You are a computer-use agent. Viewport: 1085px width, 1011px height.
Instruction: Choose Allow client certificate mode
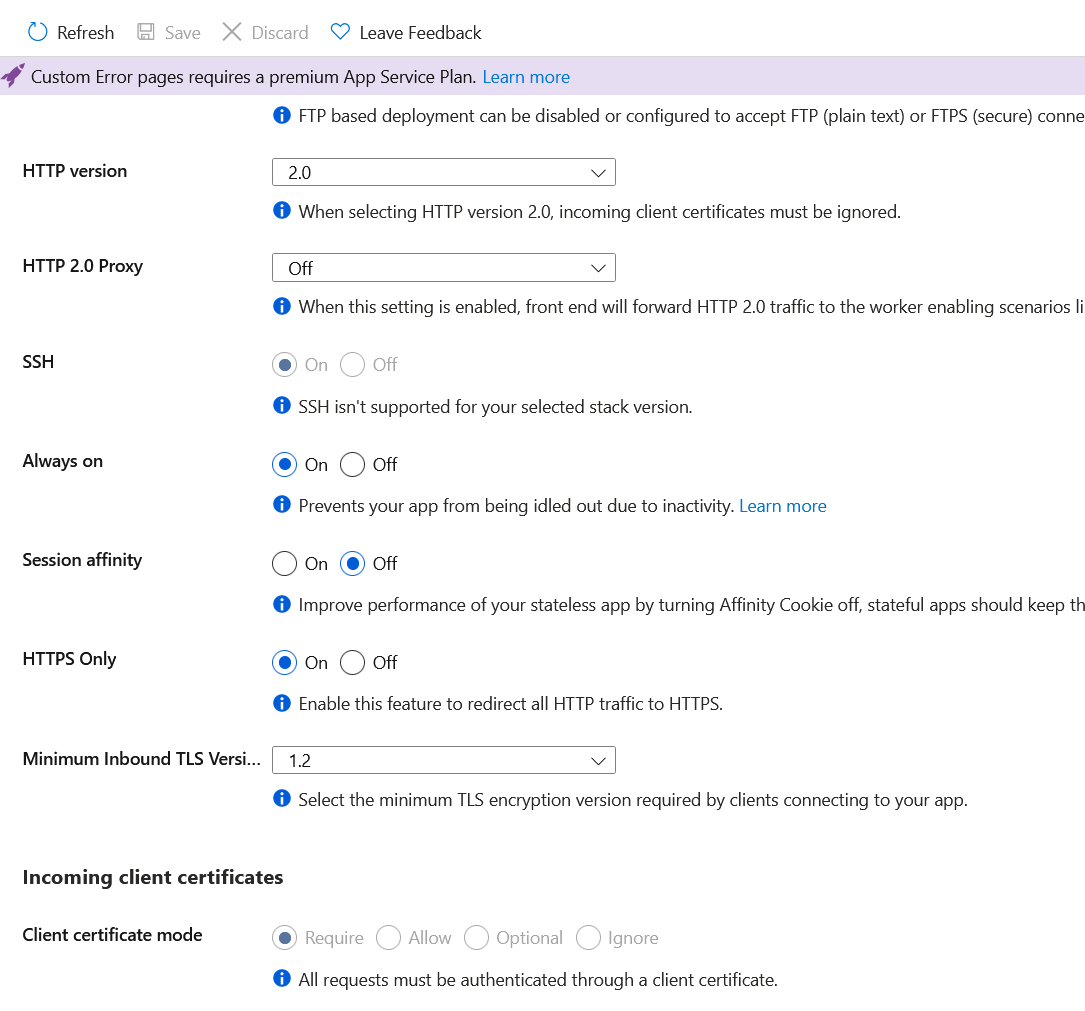click(x=388, y=938)
